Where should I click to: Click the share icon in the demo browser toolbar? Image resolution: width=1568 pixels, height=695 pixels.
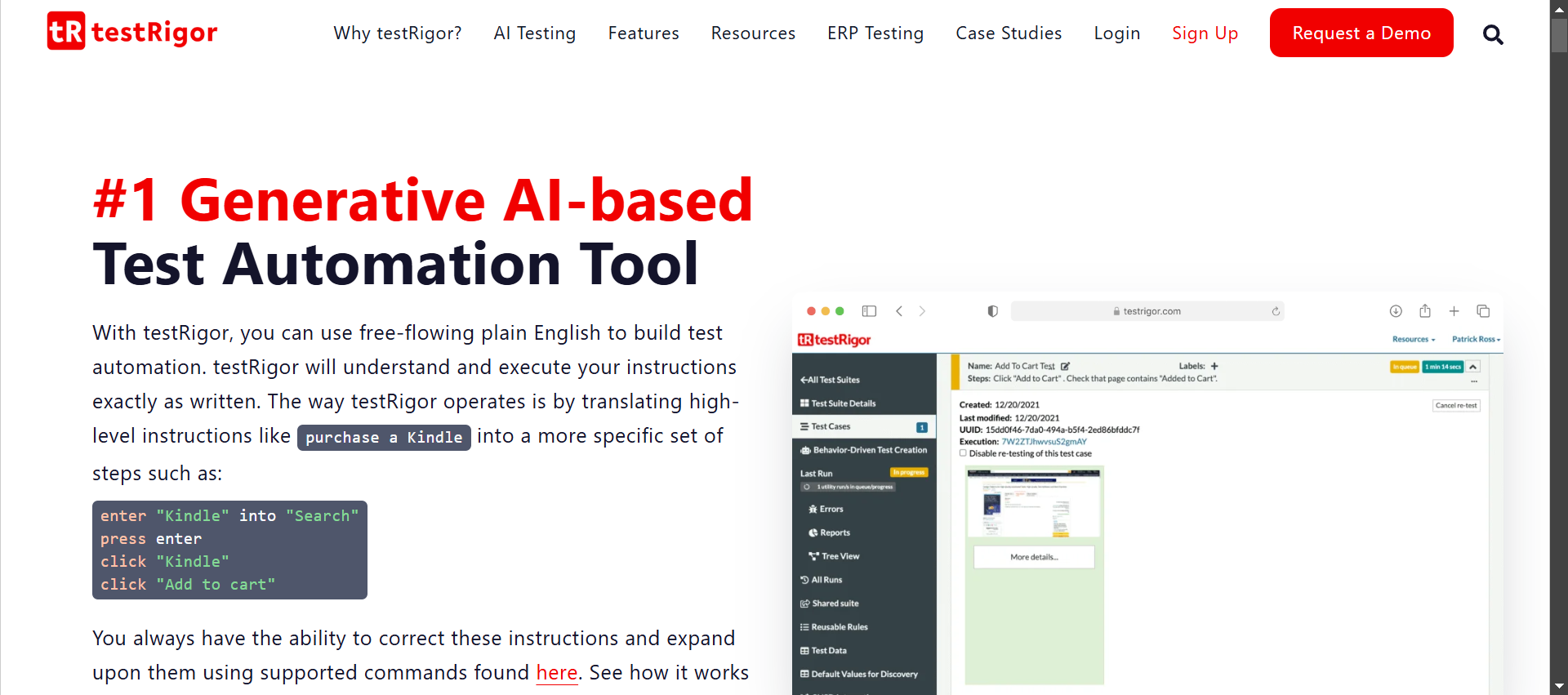1425,311
